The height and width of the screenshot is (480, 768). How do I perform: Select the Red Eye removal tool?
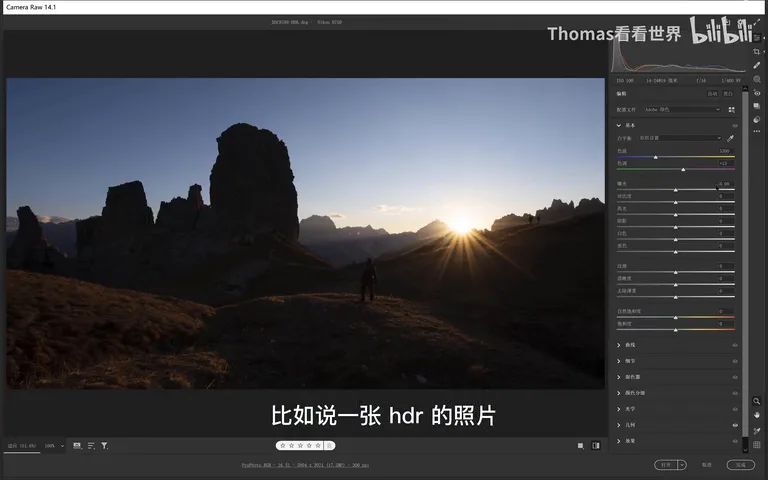[x=757, y=93]
